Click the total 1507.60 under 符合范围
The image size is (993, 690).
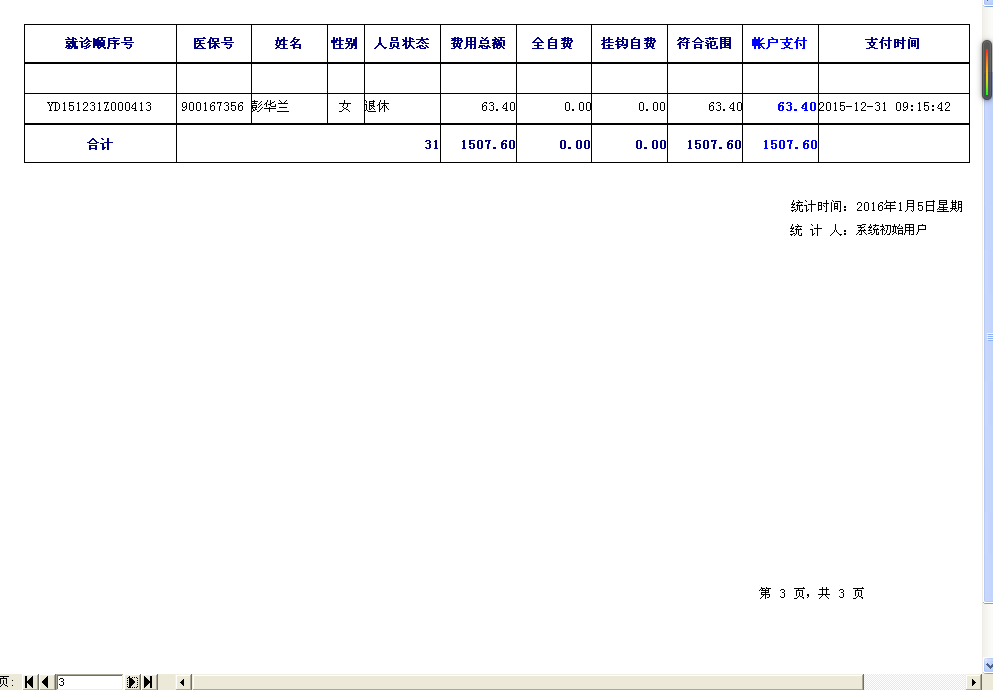pos(714,145)
